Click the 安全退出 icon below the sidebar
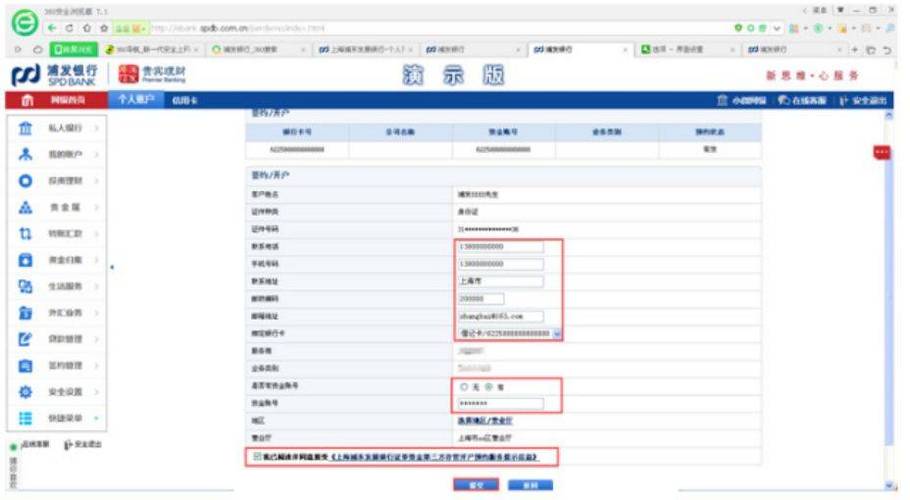This screenshot has width=910, height=500. [68, 445]
